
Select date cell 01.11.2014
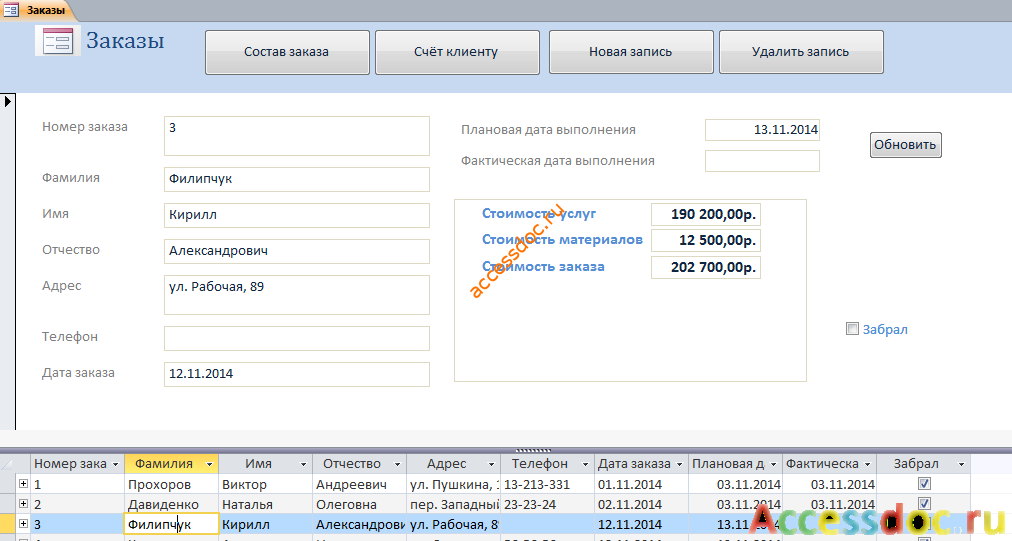coord(642,484)
